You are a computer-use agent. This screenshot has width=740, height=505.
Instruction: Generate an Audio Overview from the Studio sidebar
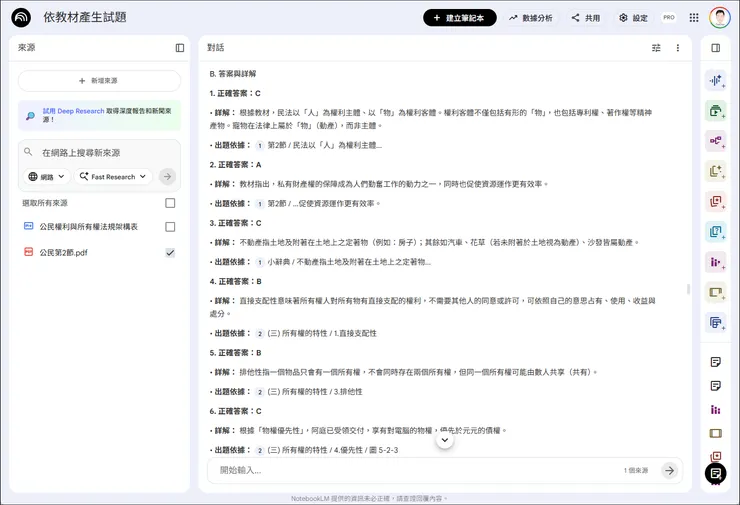coord(715,80)
